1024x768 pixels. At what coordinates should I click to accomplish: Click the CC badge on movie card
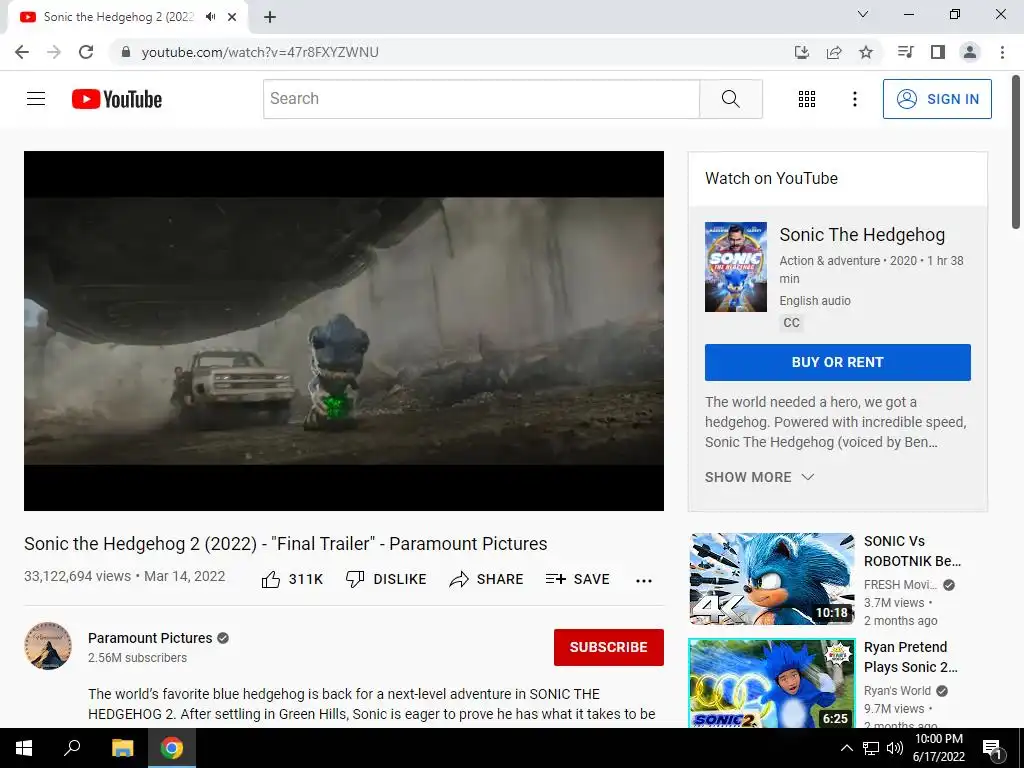[x=792, y=323]
